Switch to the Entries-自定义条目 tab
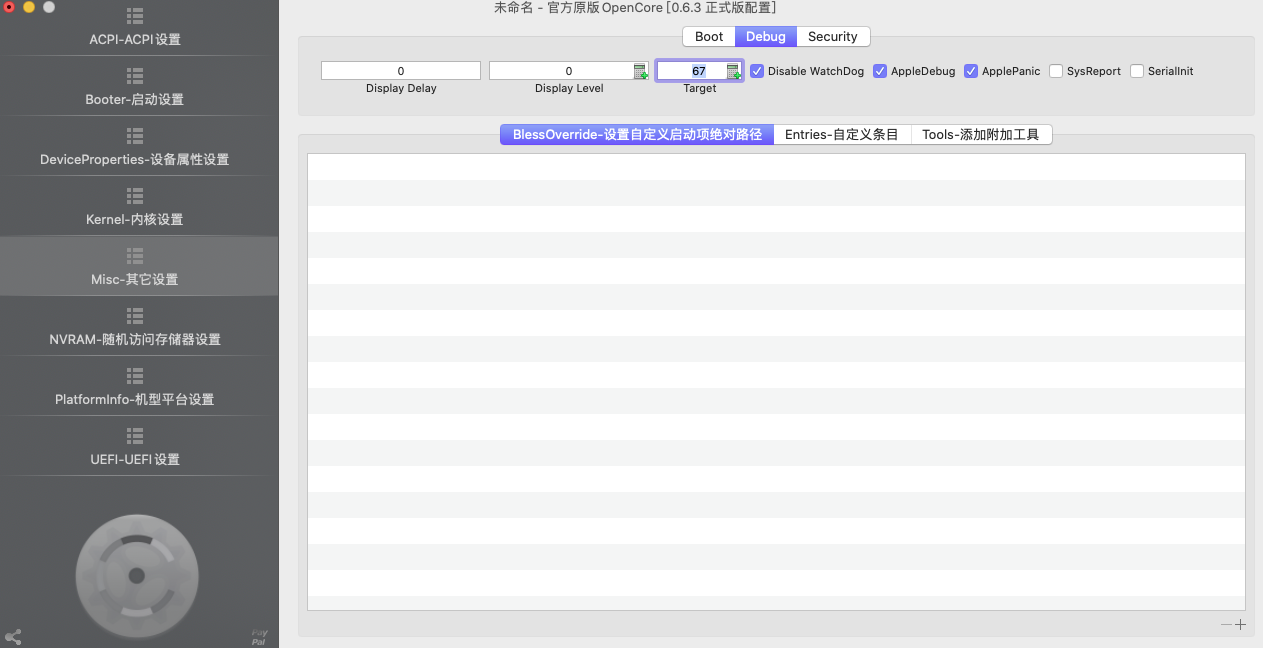The width and height of the screenshot is (1263, 648). coord(842,134)
